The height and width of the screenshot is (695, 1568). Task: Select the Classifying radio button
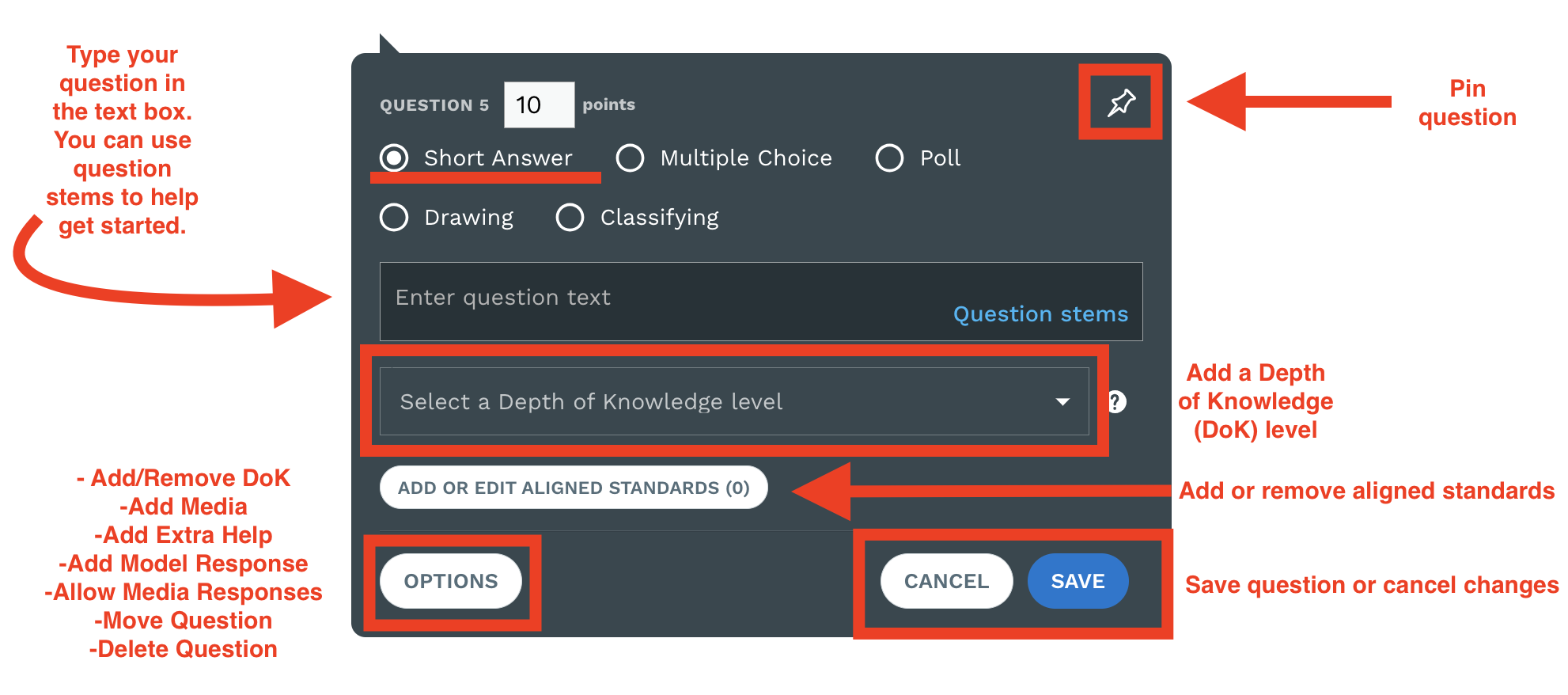coord(570,218)
